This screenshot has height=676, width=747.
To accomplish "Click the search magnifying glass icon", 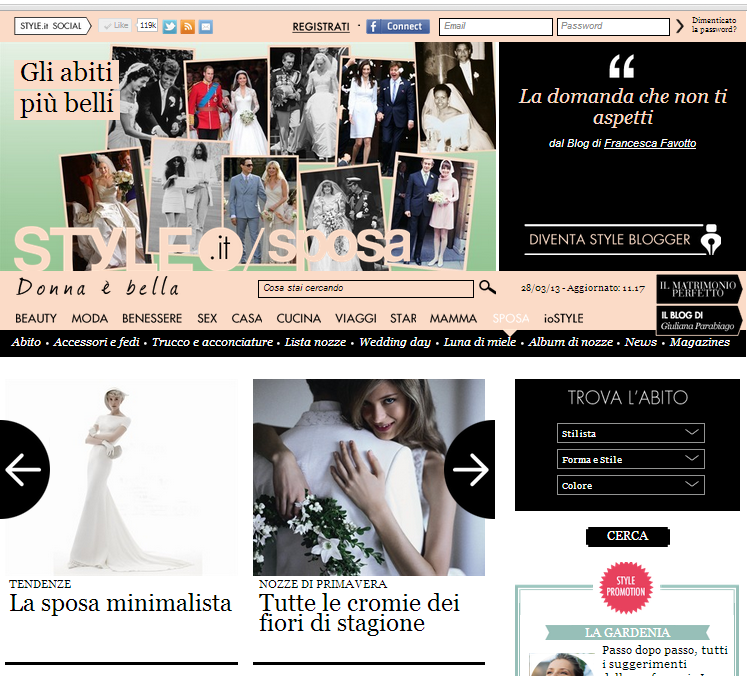I will (x=487, y=288).
